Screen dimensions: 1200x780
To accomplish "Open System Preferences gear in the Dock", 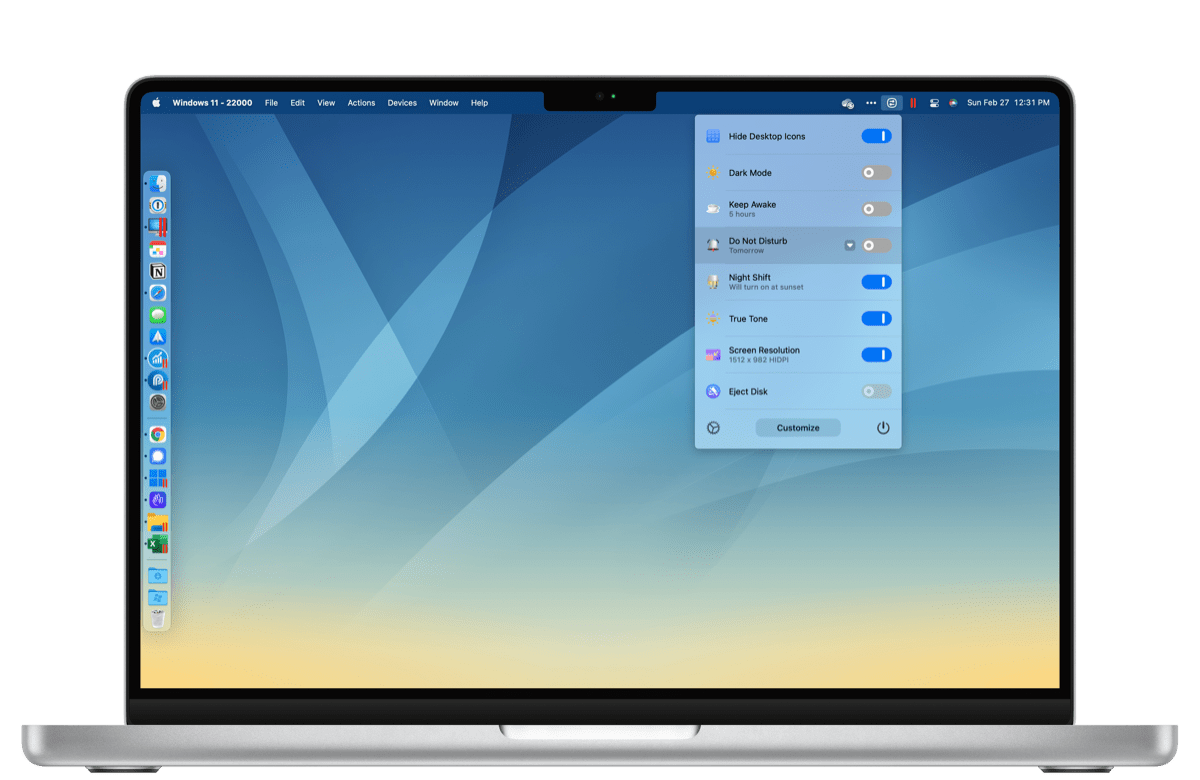I will [x=158, y=402].
